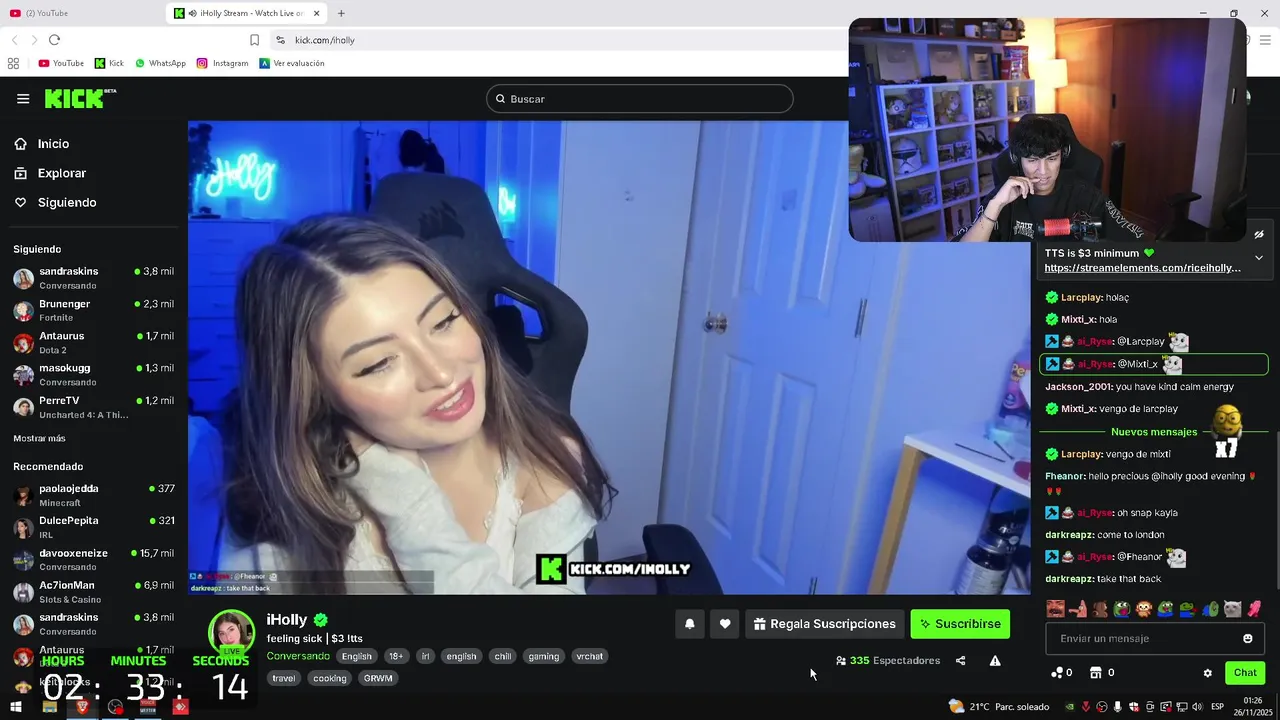
Task: Select the gaming tag
Action: click(544, 656)
